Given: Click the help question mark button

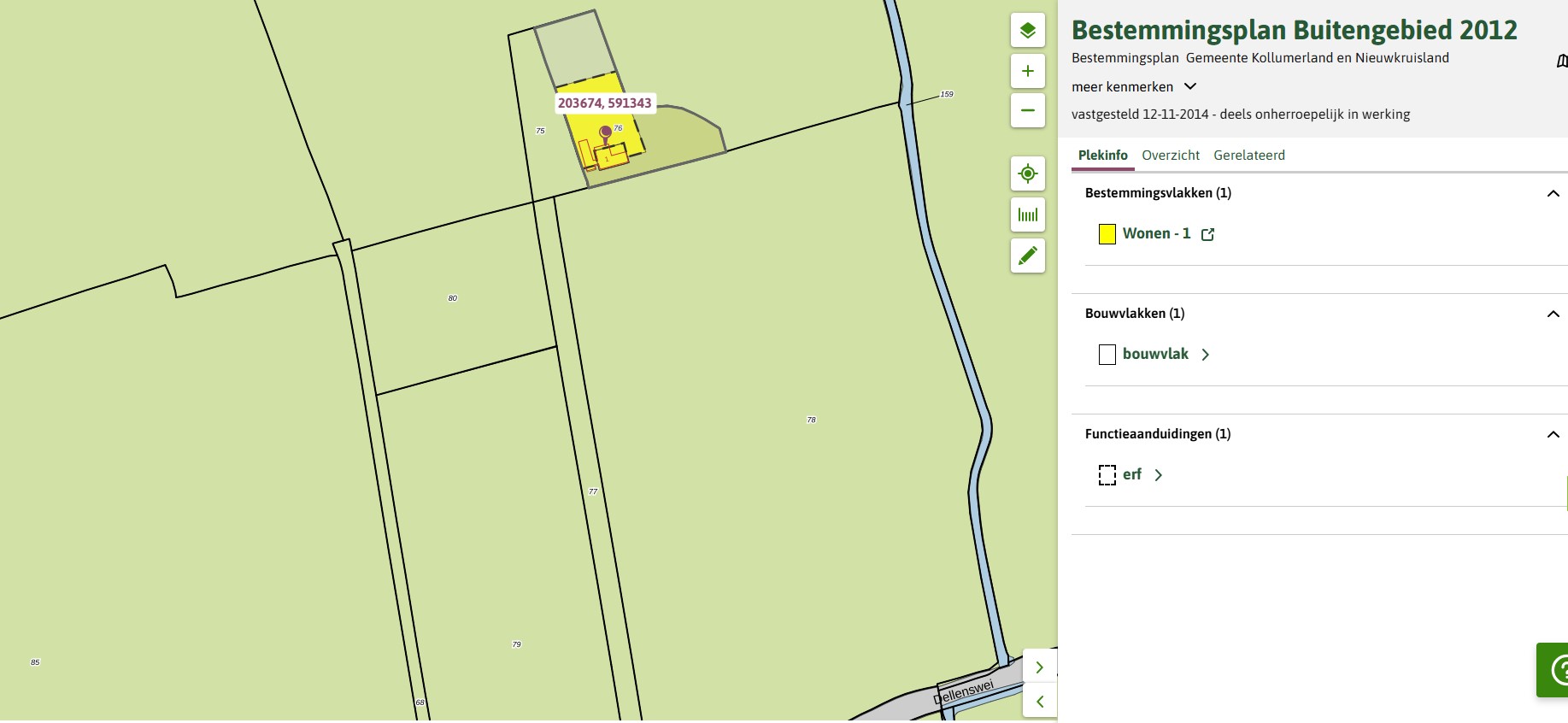Looking at the screenshot, I should pyautogui.click(x=1557, y=669).
